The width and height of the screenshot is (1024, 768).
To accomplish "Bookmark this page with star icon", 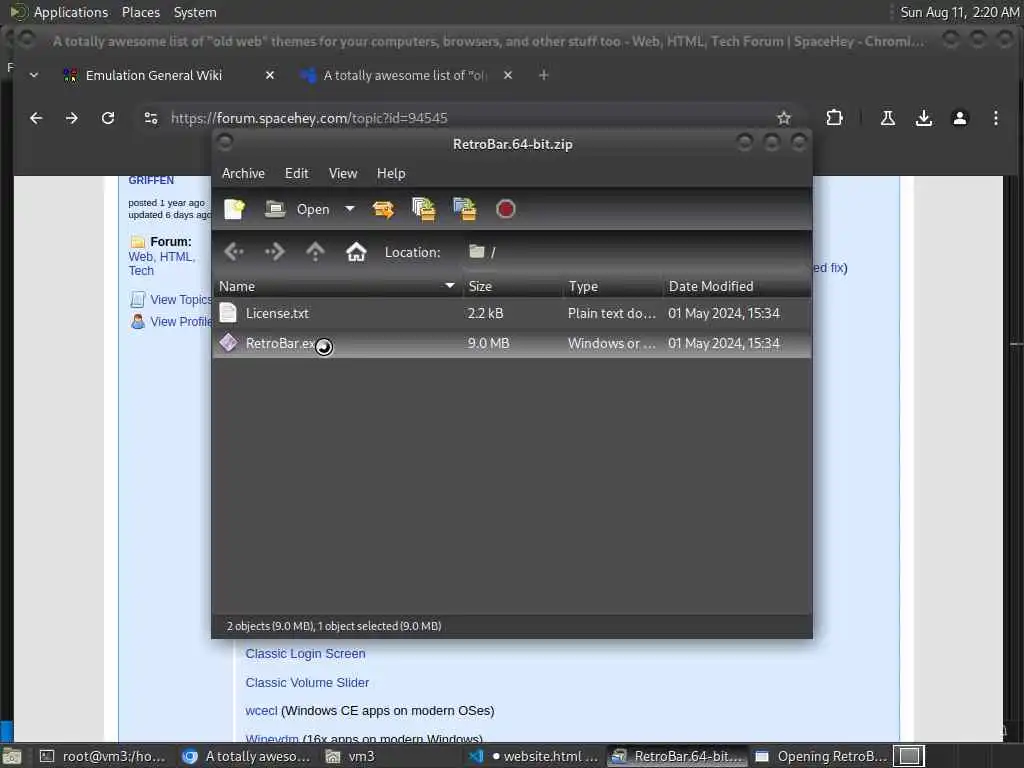I will point(784,118).
